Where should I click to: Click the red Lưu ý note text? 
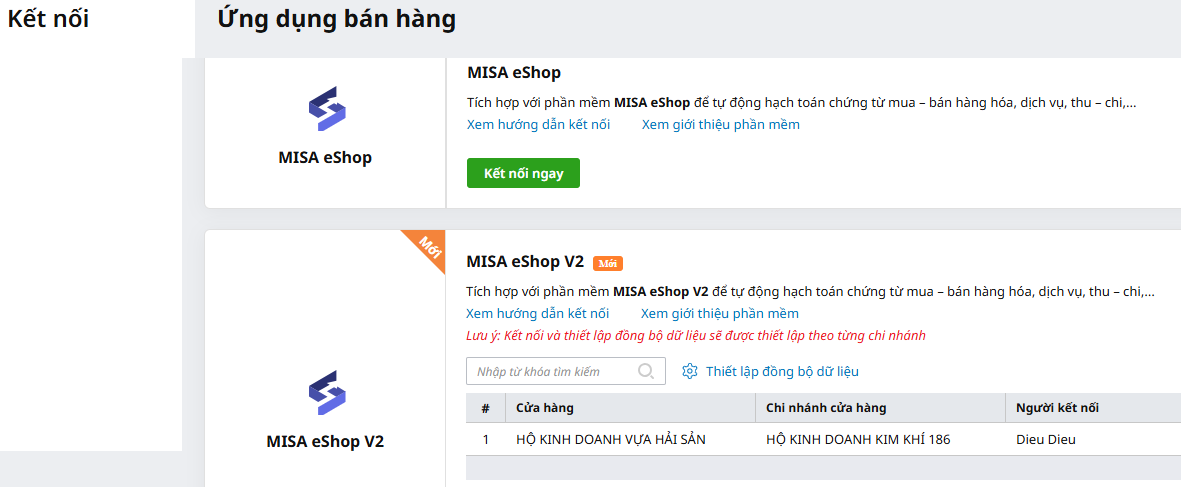click(x=696, y=336)
